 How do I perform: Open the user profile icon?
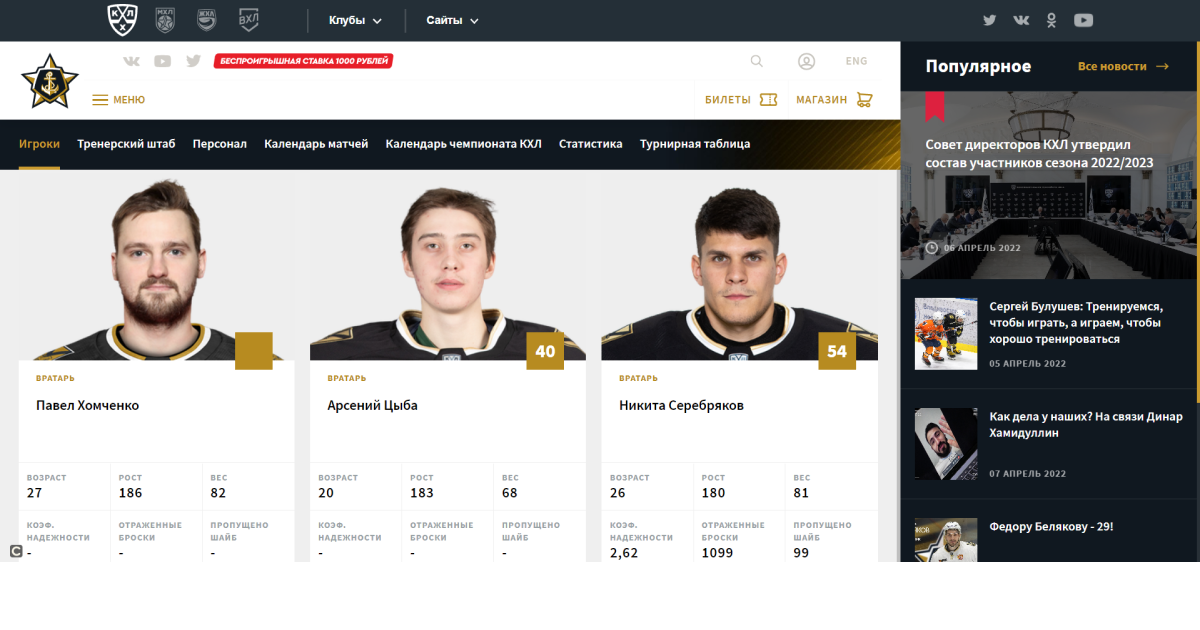[806, 61]
